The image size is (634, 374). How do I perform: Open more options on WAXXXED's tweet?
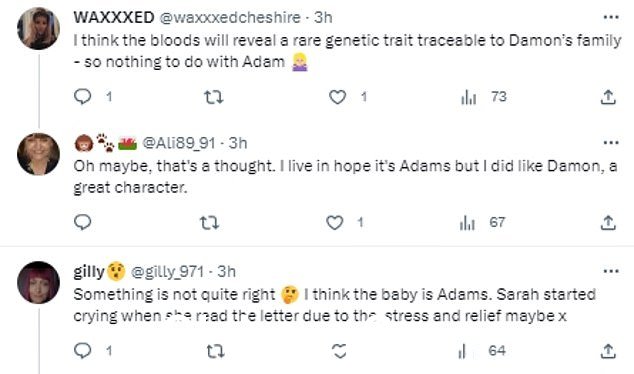click(611, 17)
